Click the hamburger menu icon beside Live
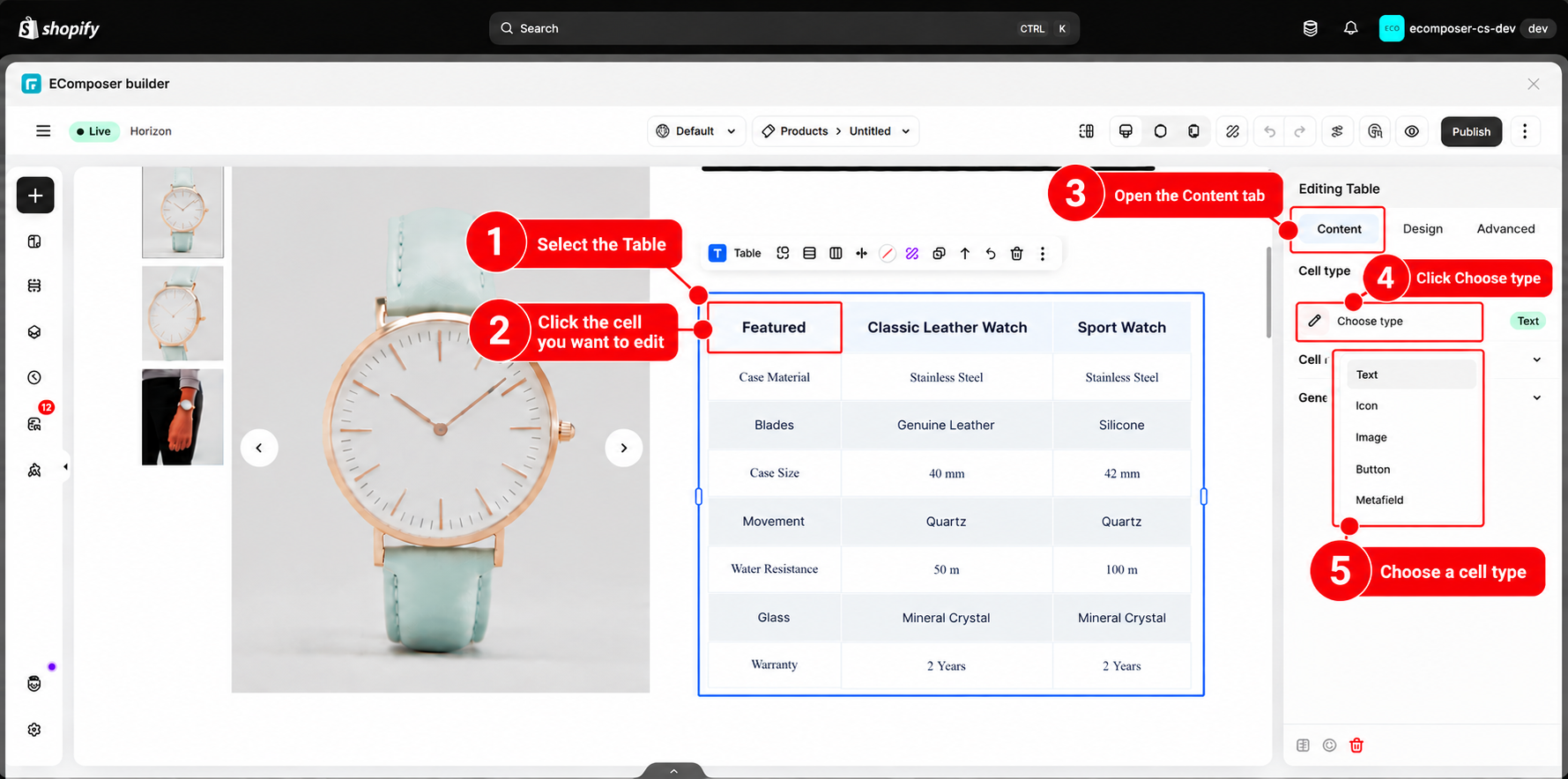This screenshot has height=779, width=1568. tap(43, 131)
